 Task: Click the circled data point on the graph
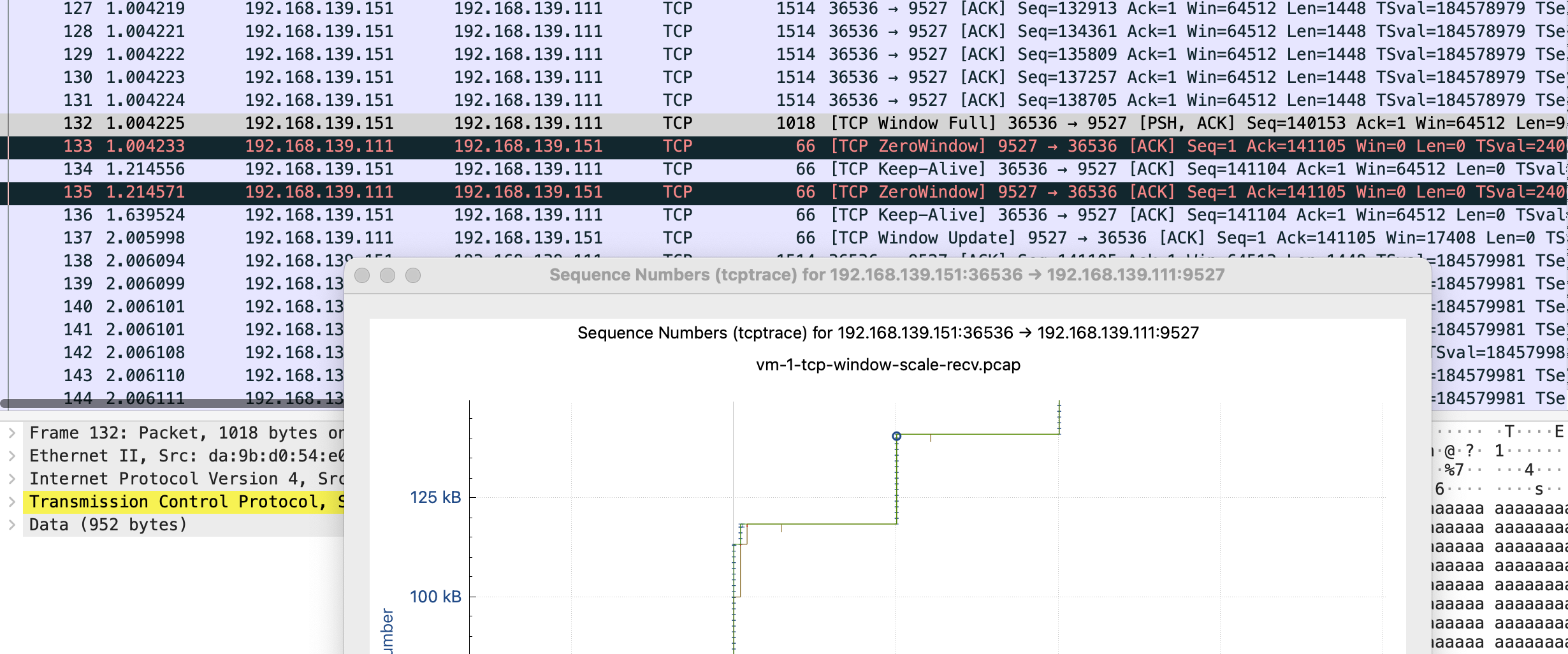click(896, 437)
